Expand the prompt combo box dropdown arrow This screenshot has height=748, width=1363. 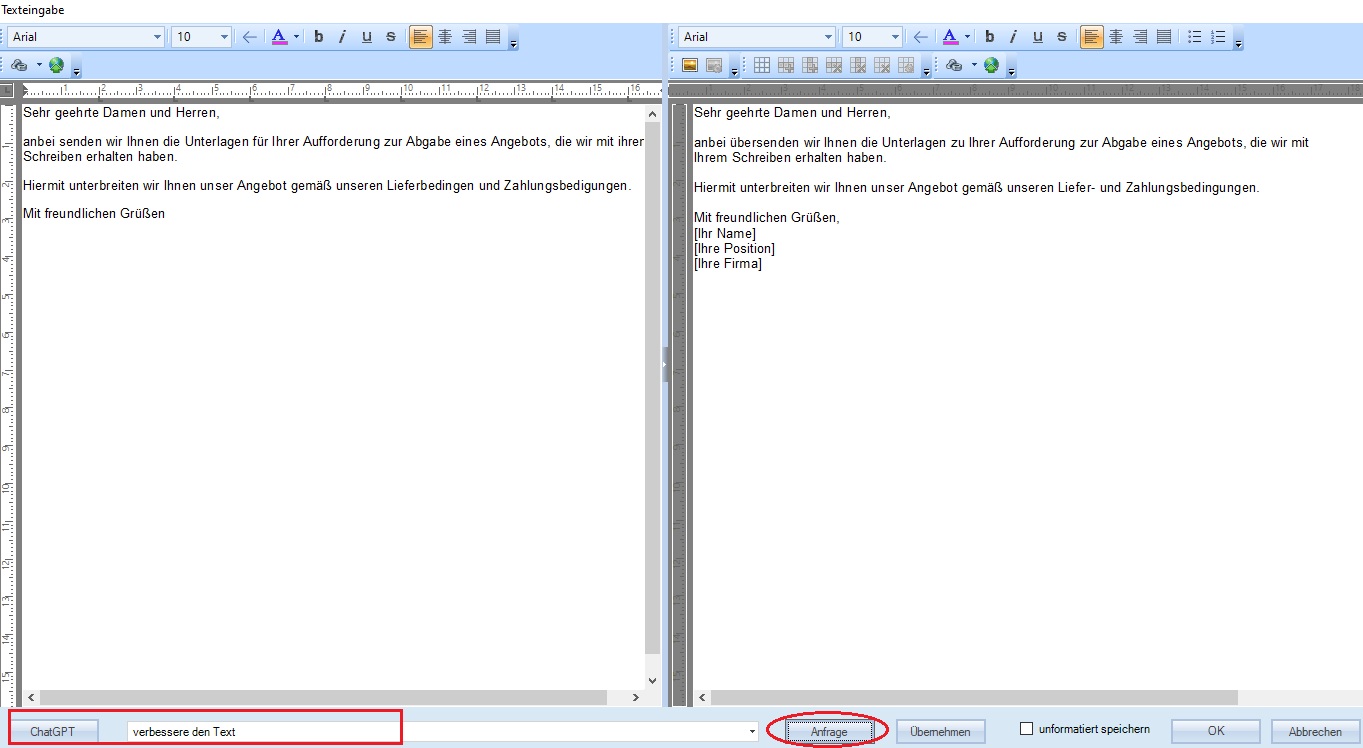(752, 732)
